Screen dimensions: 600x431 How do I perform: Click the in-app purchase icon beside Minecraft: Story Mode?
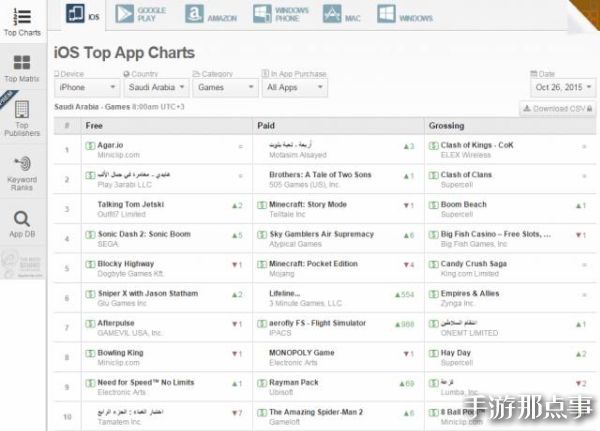point(262,205)
